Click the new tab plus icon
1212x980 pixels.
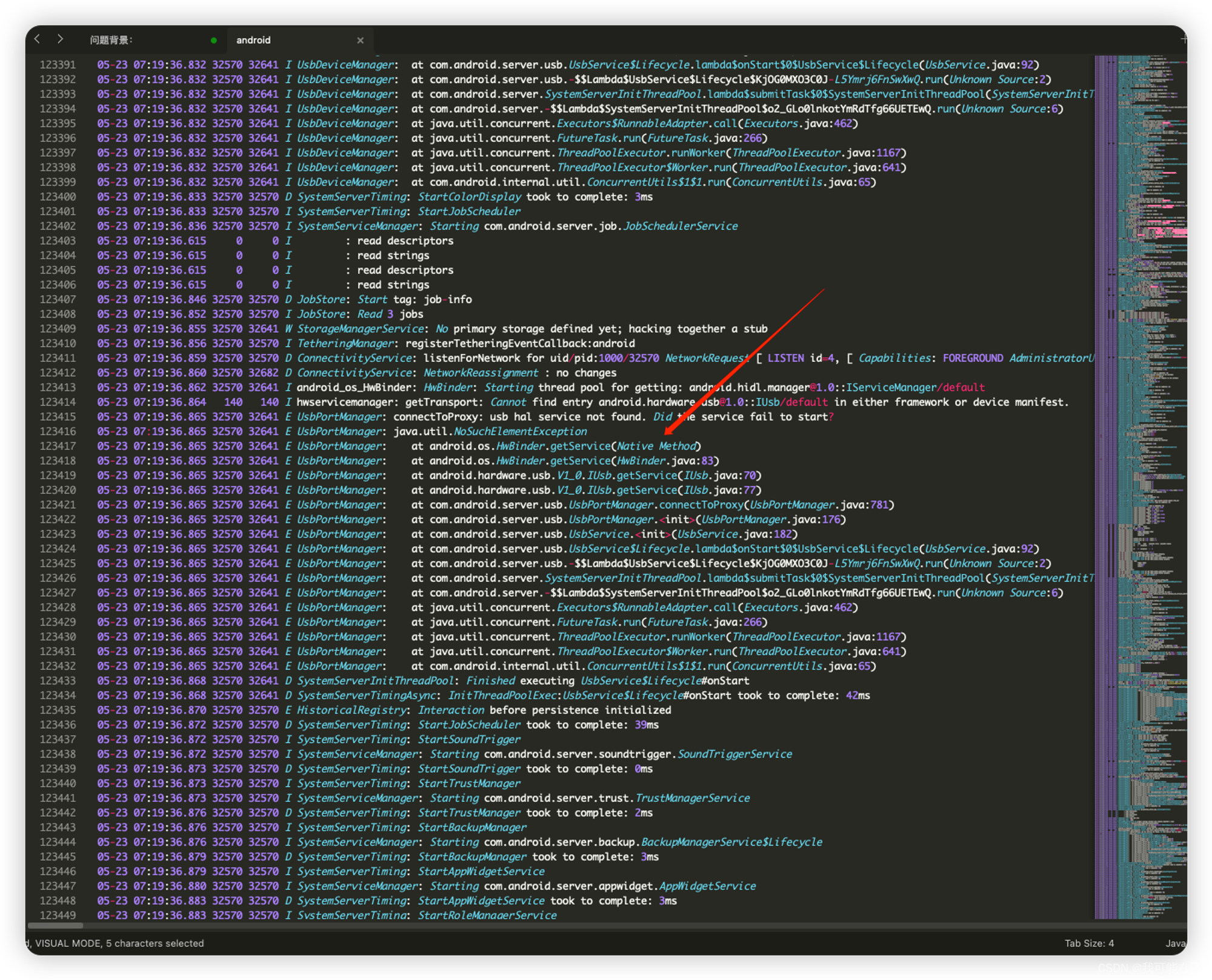coord(1184,39)
